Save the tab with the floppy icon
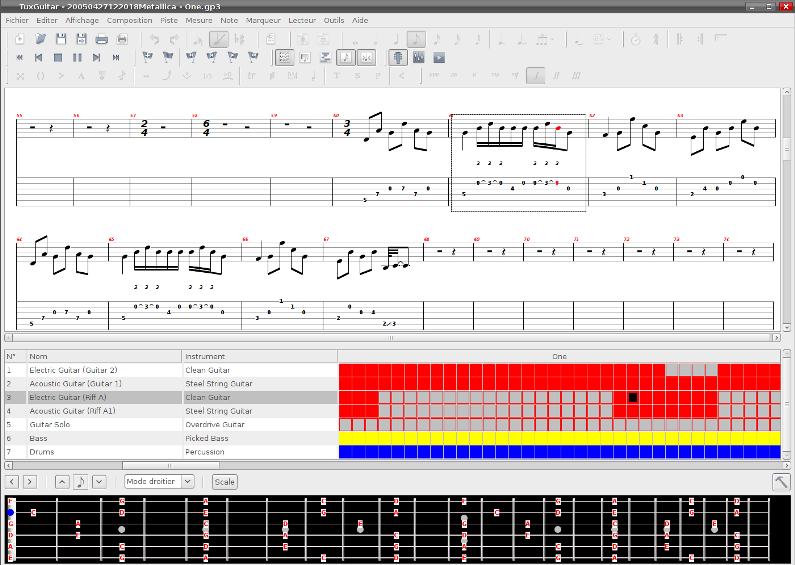 [61, 39]
